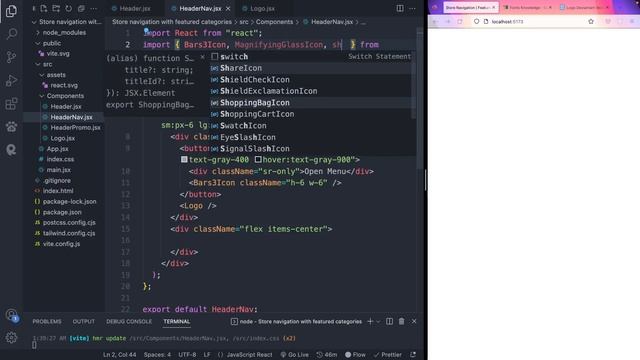Open notifications icon in status bar
The image size is (640, 360).
click(x=413, y=355)
